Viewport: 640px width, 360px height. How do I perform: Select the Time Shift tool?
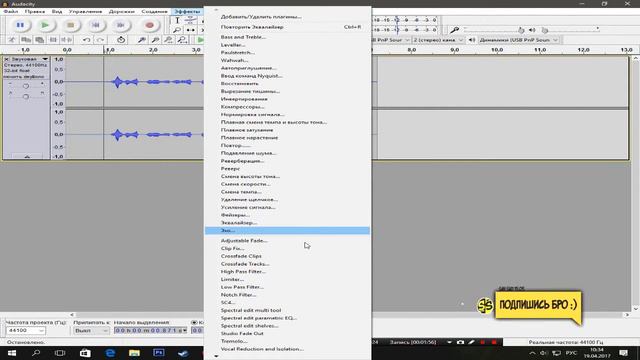(x=190, y=30)
